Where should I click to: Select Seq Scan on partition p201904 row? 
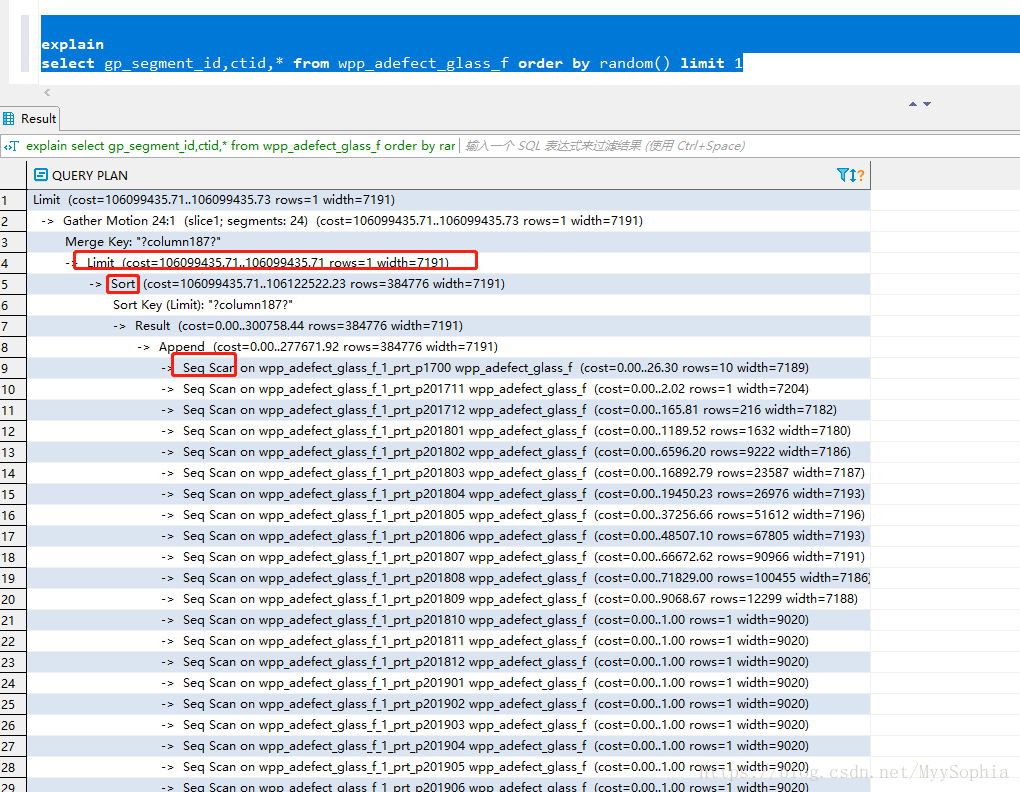(x=448, y=746)
